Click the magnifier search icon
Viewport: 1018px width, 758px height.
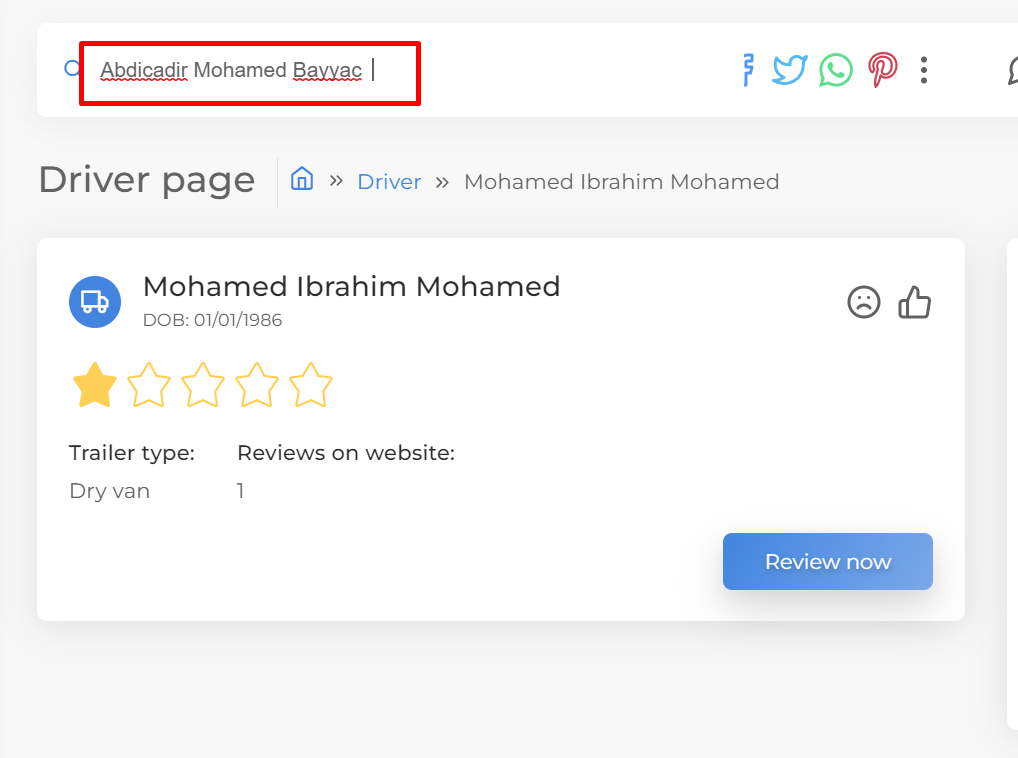tap(72, 69)
